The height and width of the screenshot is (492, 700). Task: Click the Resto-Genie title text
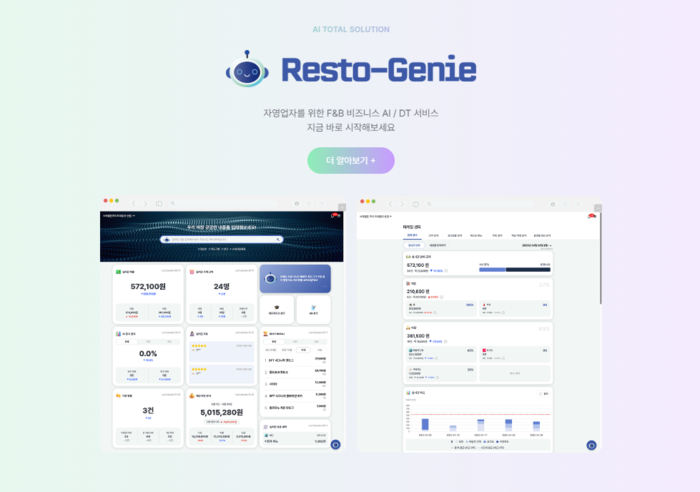[x=378, y=70]
